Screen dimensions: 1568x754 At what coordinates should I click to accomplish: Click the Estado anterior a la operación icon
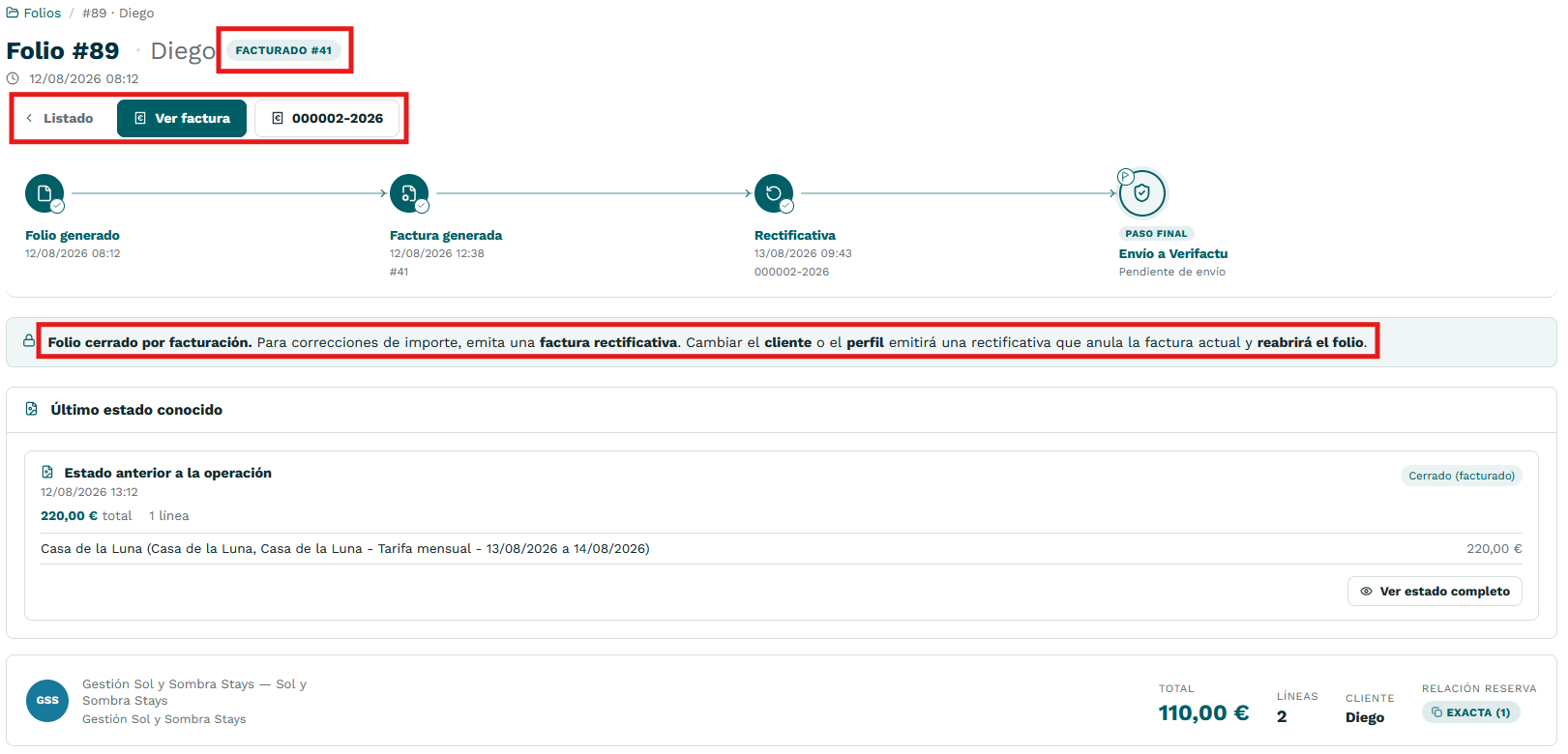(x=47, y=472)
